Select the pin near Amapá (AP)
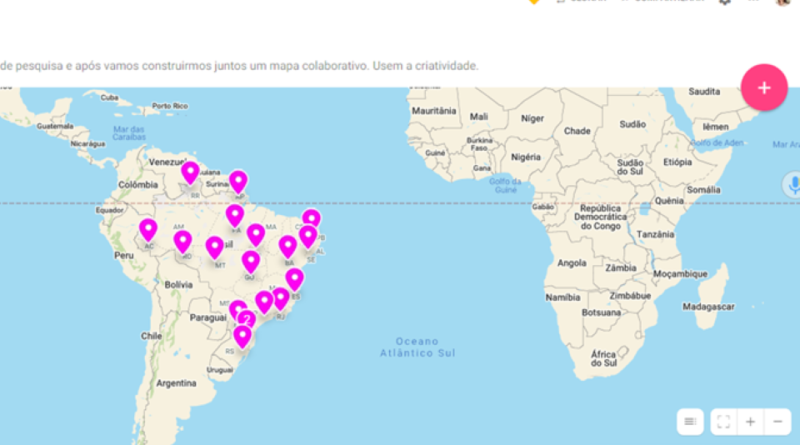The image size is (800, 445). [238, 181]
